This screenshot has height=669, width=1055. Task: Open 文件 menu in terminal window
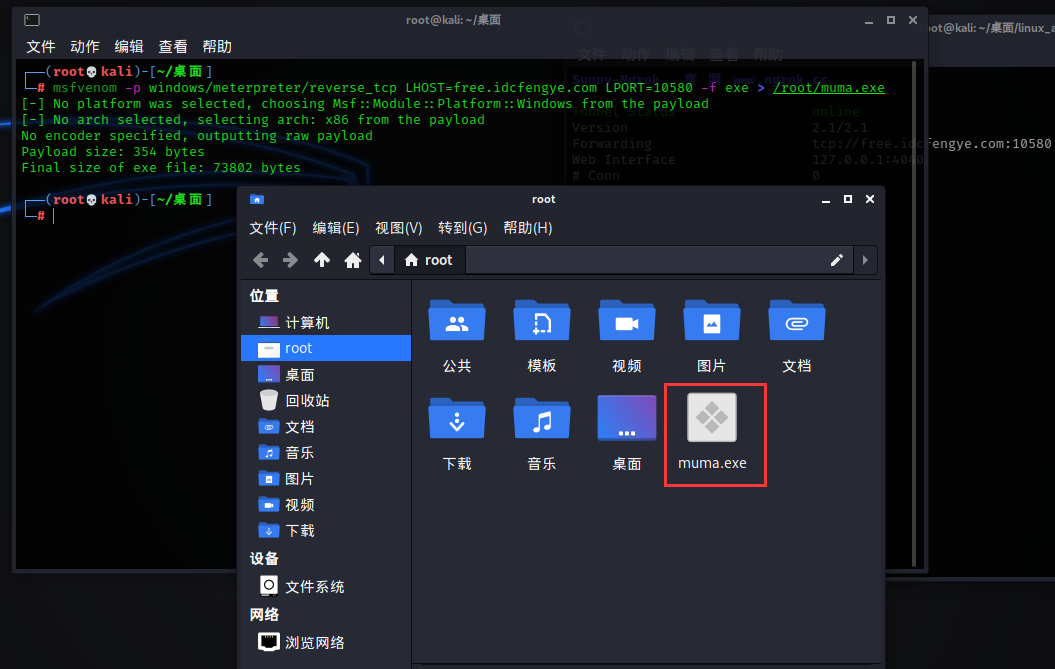click(x=41, y=46)
